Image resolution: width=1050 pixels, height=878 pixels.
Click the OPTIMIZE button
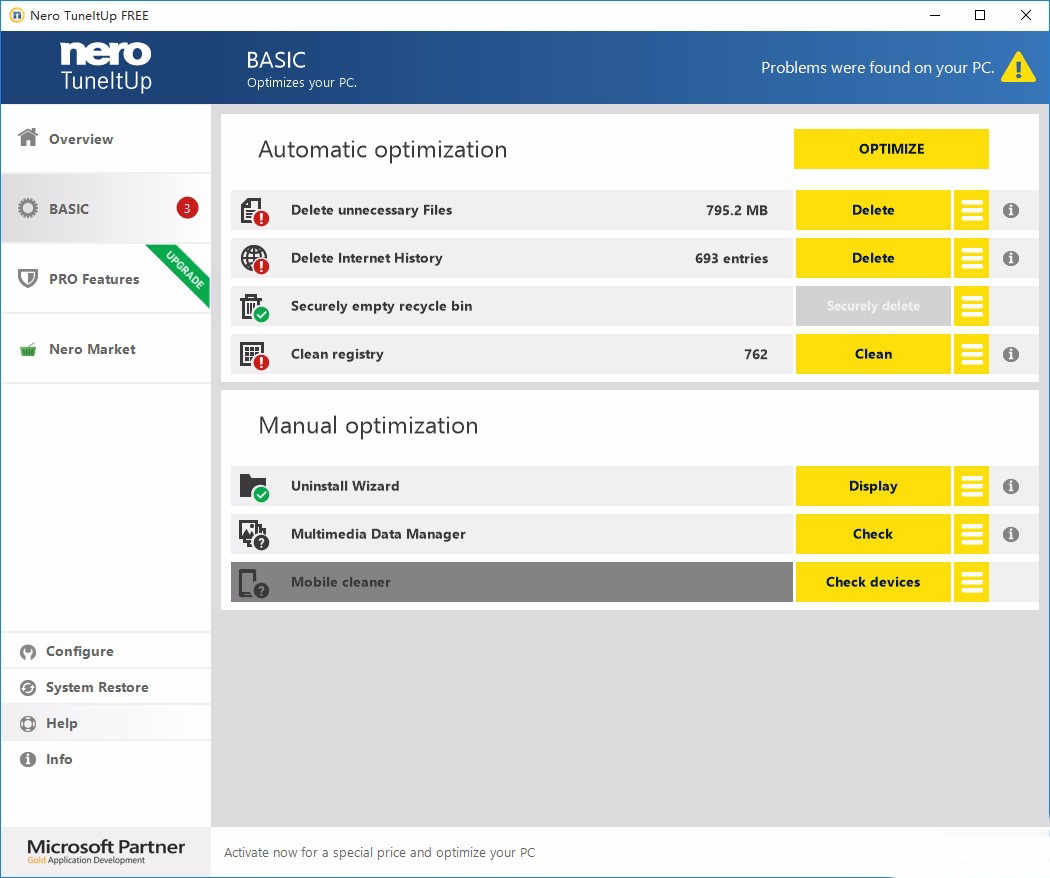pyautogui.click(x=891, y=149)
